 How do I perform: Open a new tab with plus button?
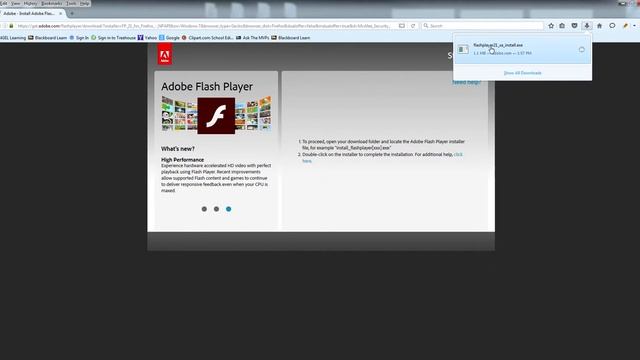72,13
